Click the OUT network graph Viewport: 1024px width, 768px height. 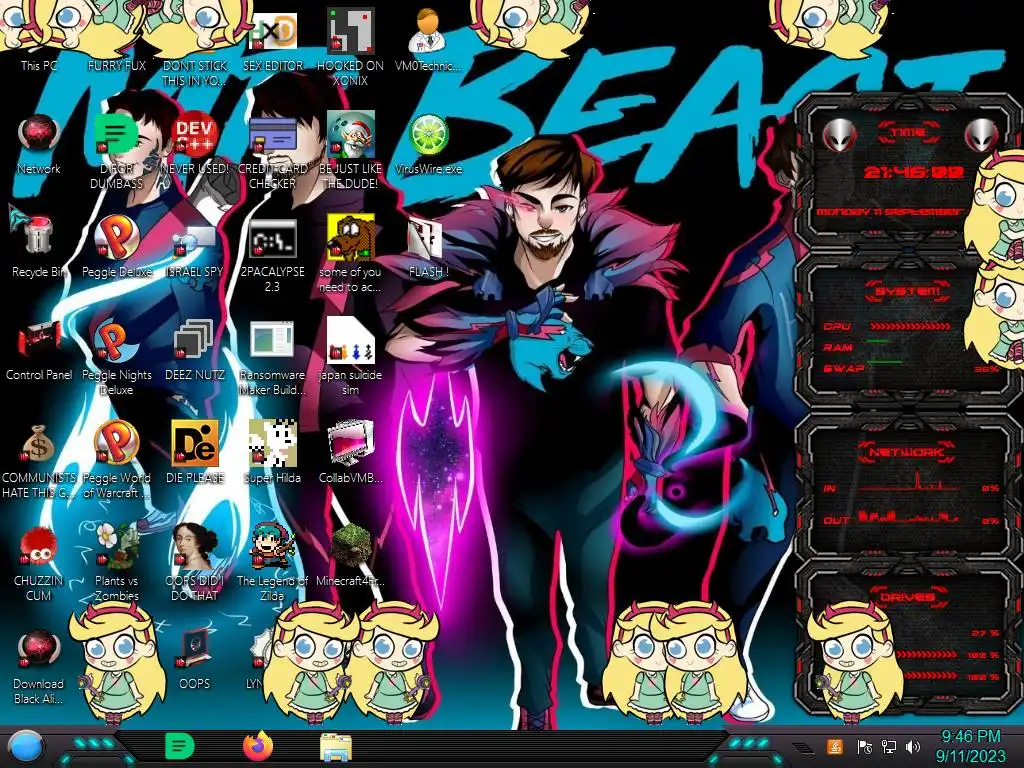(x=910, y=517)
